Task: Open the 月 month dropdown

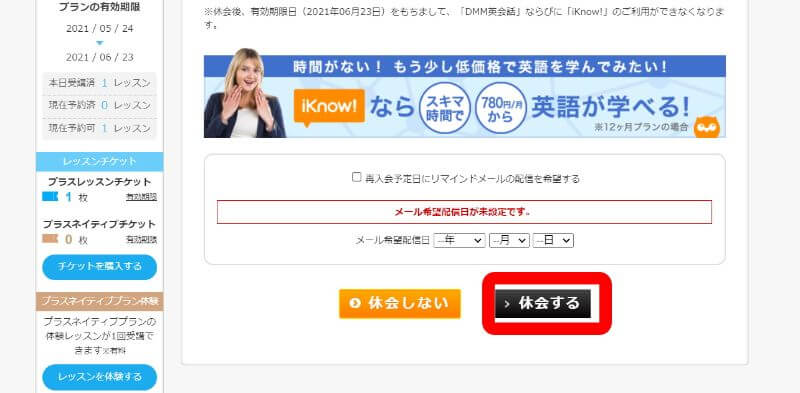Action: pyautogui.click(x=509, y=240)
